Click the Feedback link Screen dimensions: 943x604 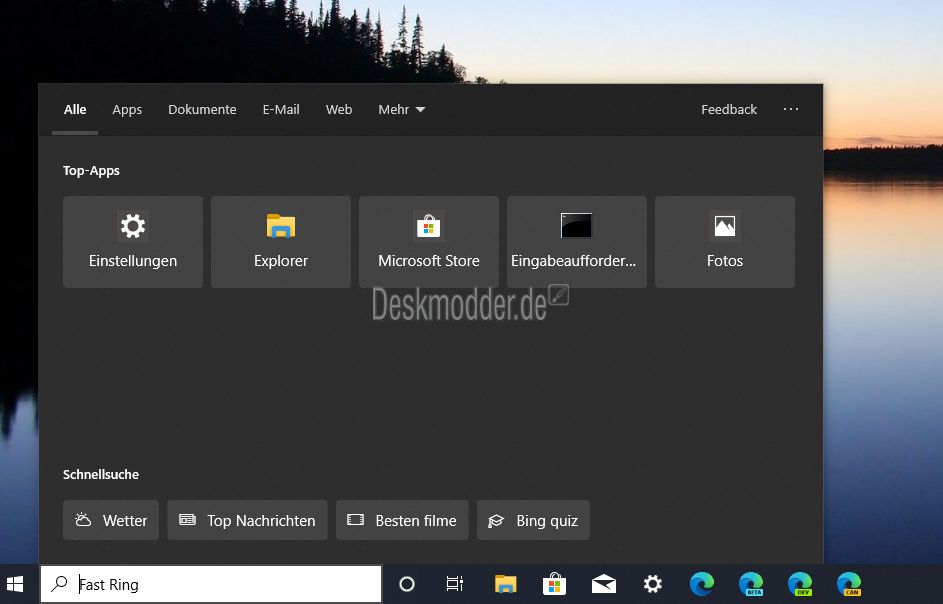[728, 109]
